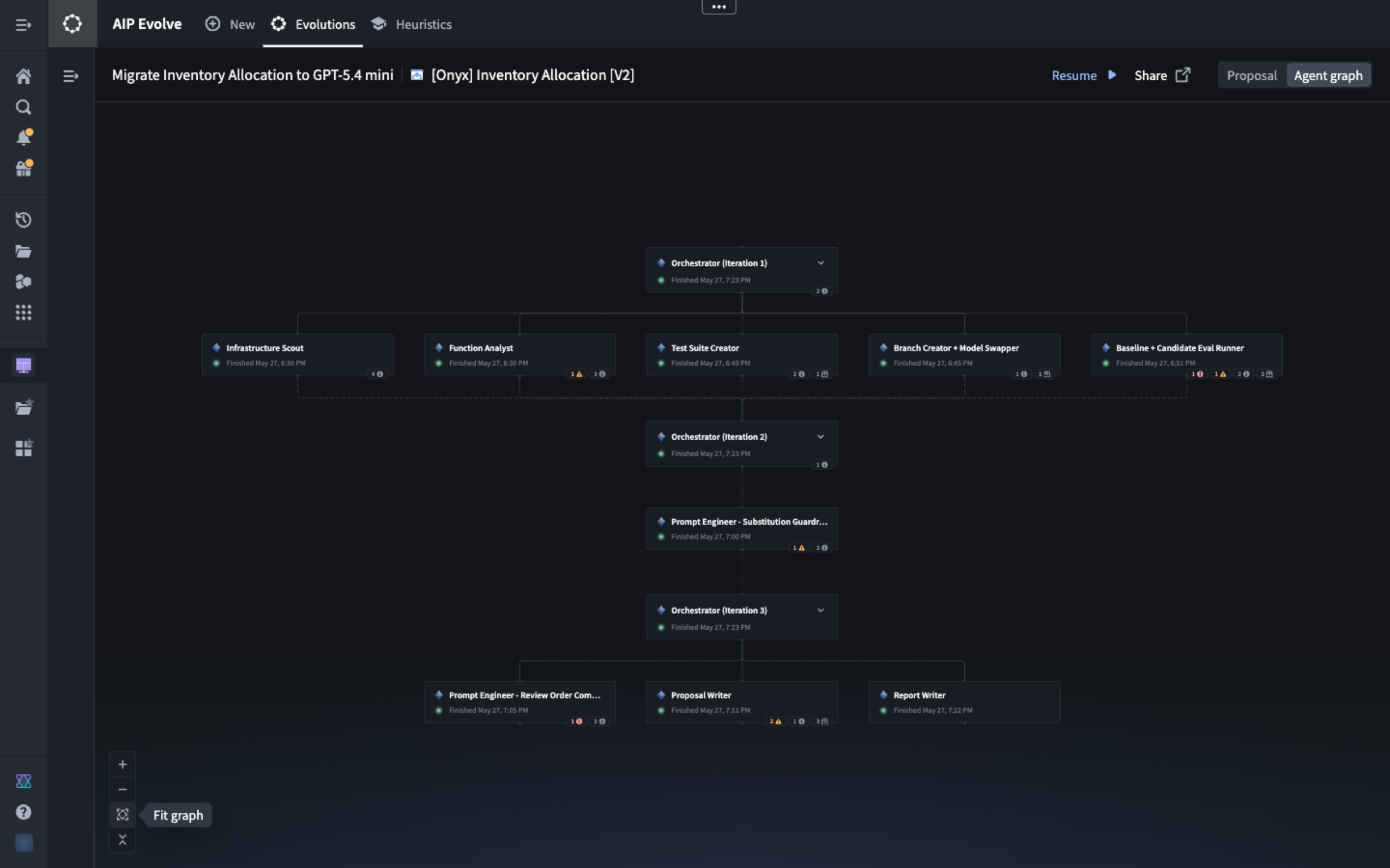Select the Branch Creator + Model Swapper node
This screenshot has width=1390, height=868.
965,355
